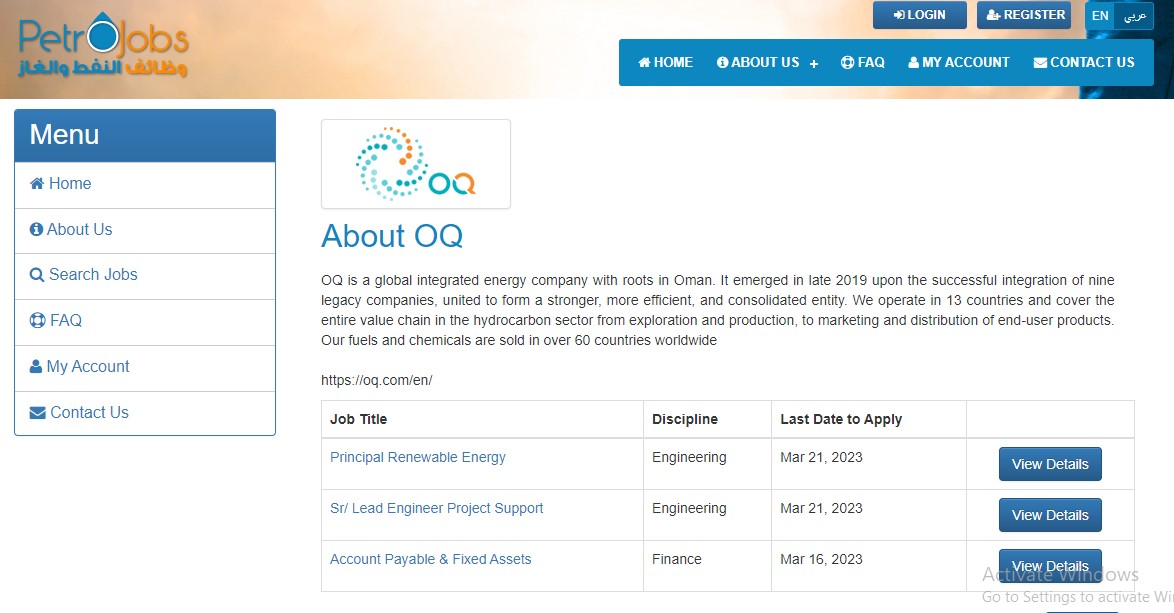Click the lifebuoy icon next to FAQ in the top nav

pos(847,62)
